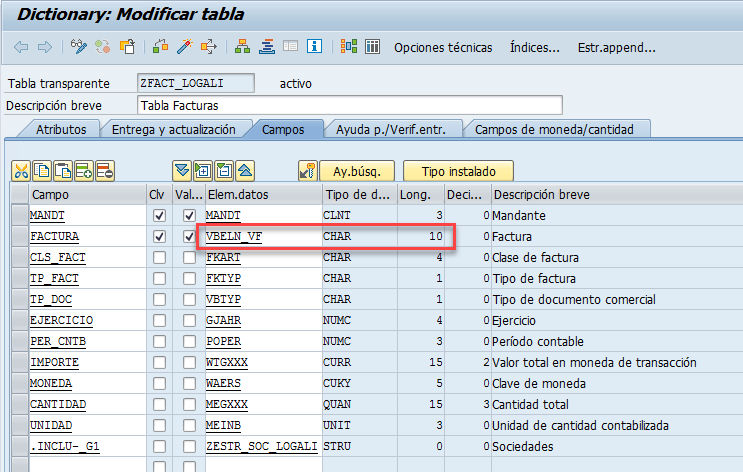The image size is (743, 472).
Task: Uncheck the initial values checkbox for FACTURA
Action: tap(190, 236)
